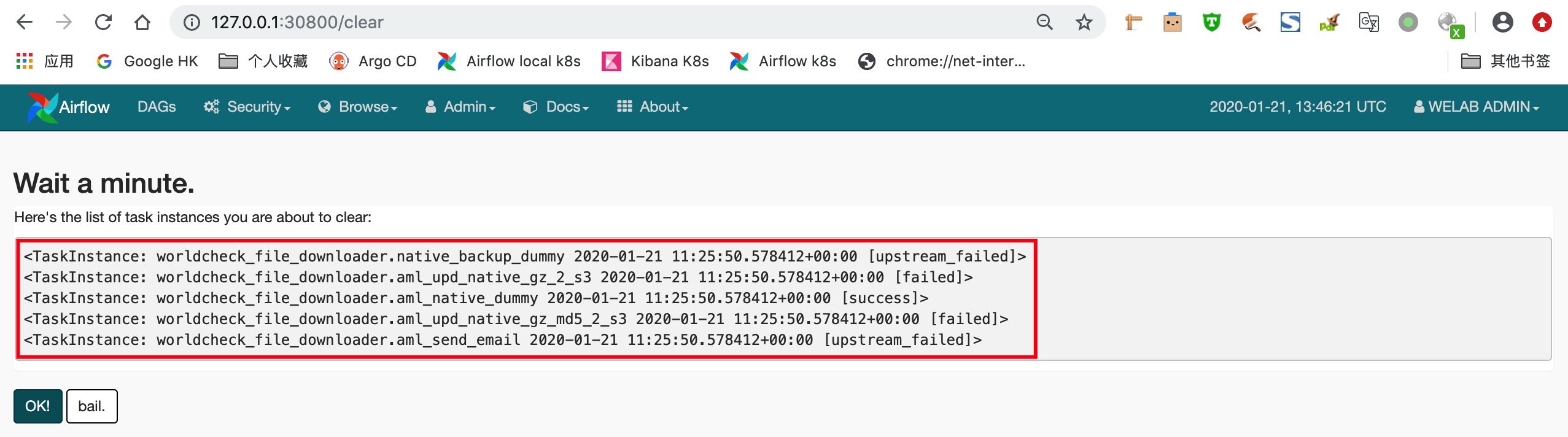Click the Google Translate extension icon
Image resolution: width=1568 pixels, height=437 pixels.
click(x=1368, y=23)
